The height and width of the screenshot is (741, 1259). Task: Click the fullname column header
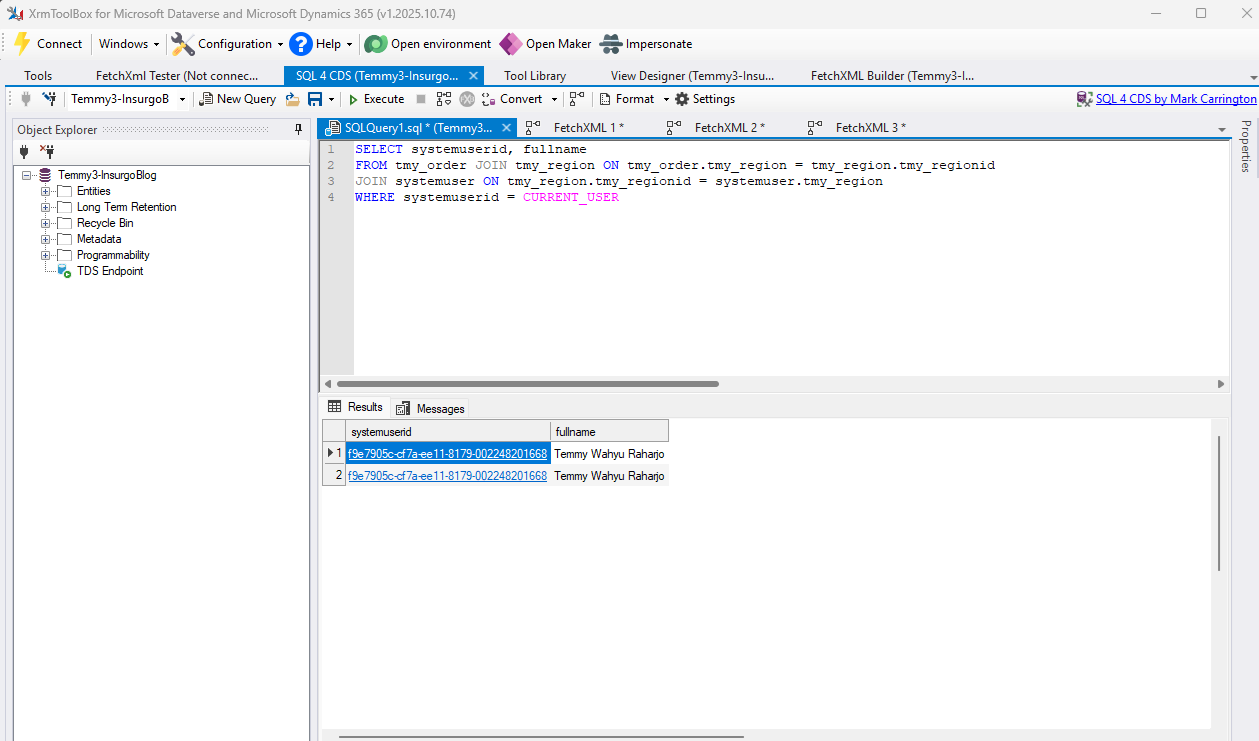click(609, 432)
